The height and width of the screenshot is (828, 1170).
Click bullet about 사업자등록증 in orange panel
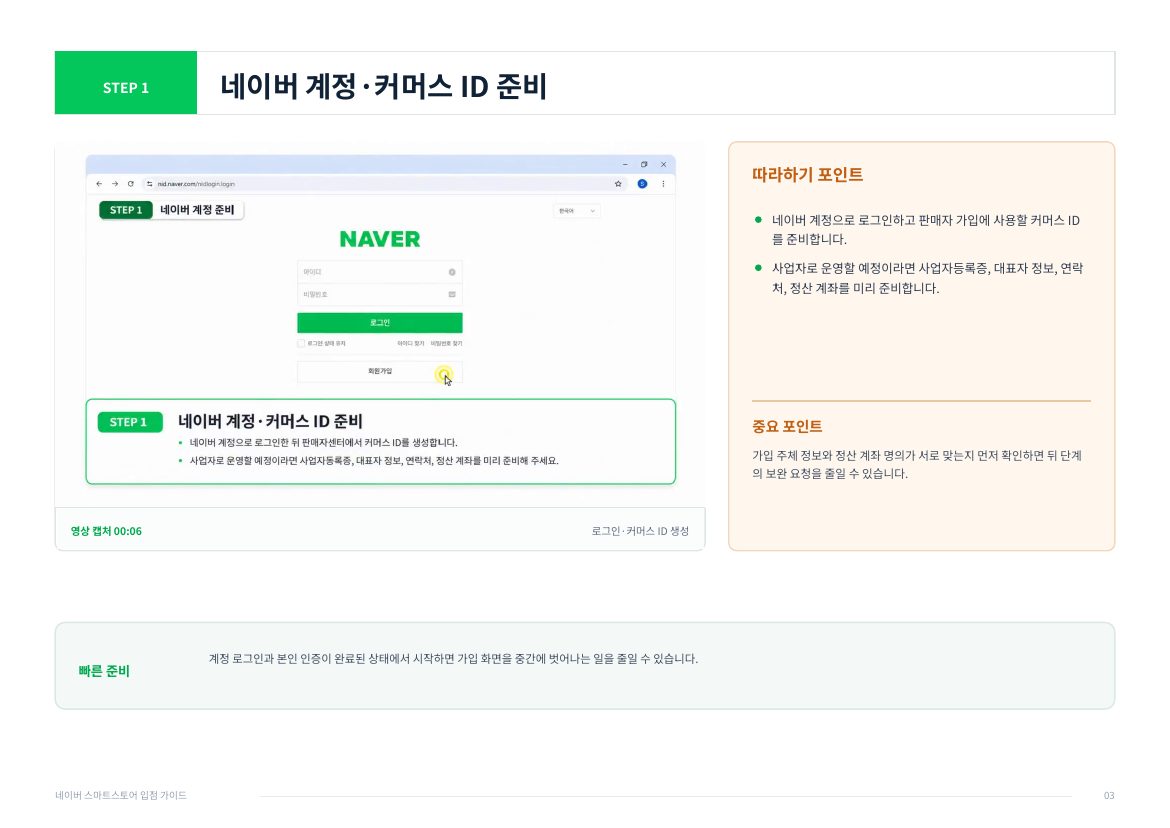(x=927, y=278)
